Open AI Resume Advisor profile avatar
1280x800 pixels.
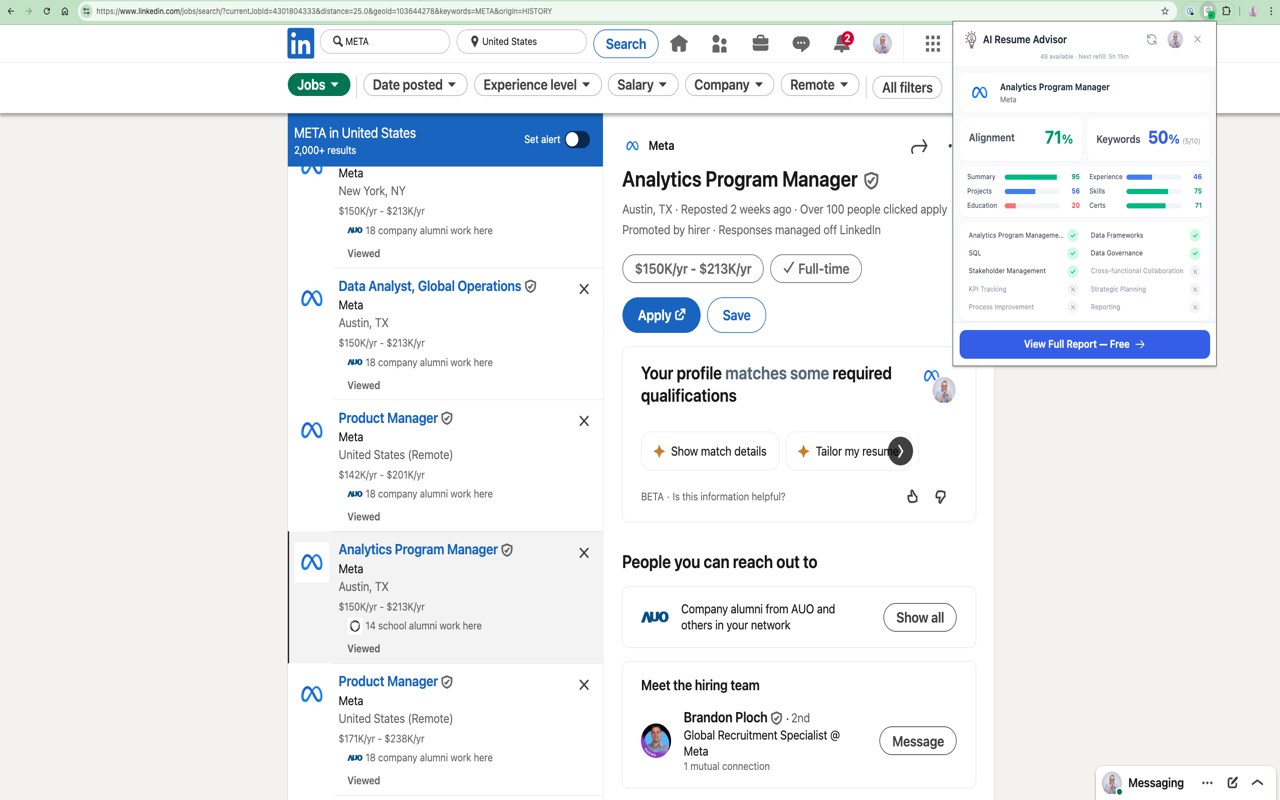1175,40
